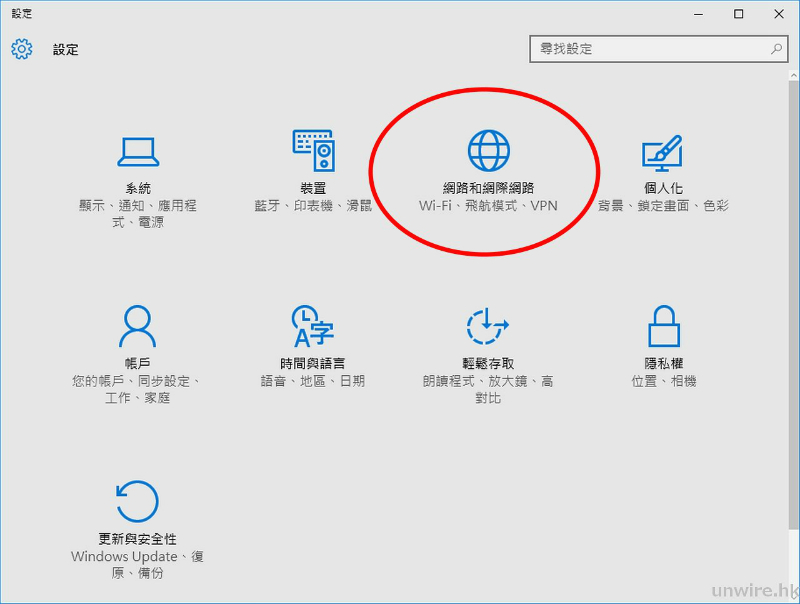Open Time & Language via the clock icon
800x604 pixels.
tap(312, 325)
